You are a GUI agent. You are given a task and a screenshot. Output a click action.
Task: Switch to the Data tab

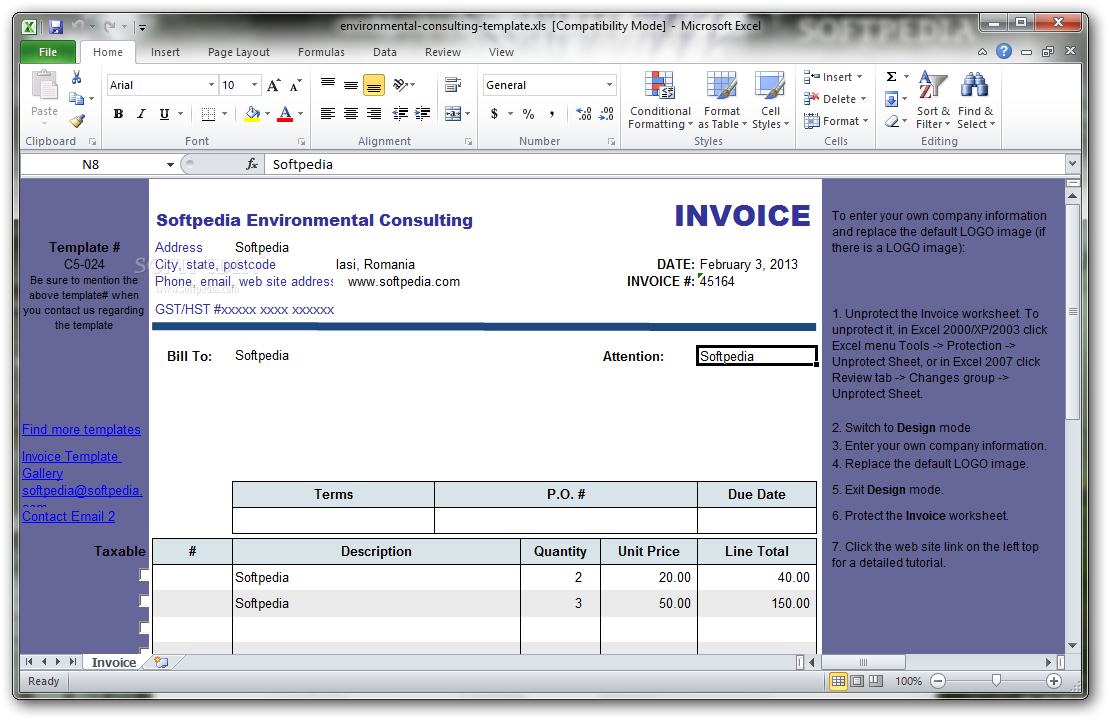(x=385, y=52)
